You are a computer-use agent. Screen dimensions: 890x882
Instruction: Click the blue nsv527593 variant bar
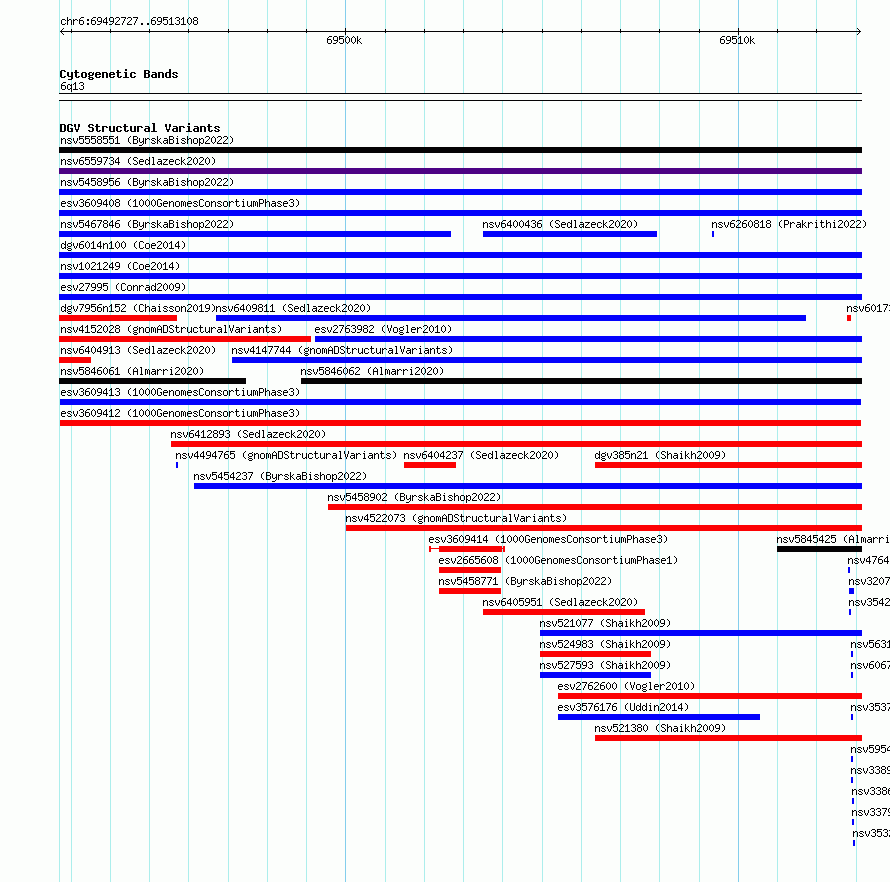tap(595, 675)
